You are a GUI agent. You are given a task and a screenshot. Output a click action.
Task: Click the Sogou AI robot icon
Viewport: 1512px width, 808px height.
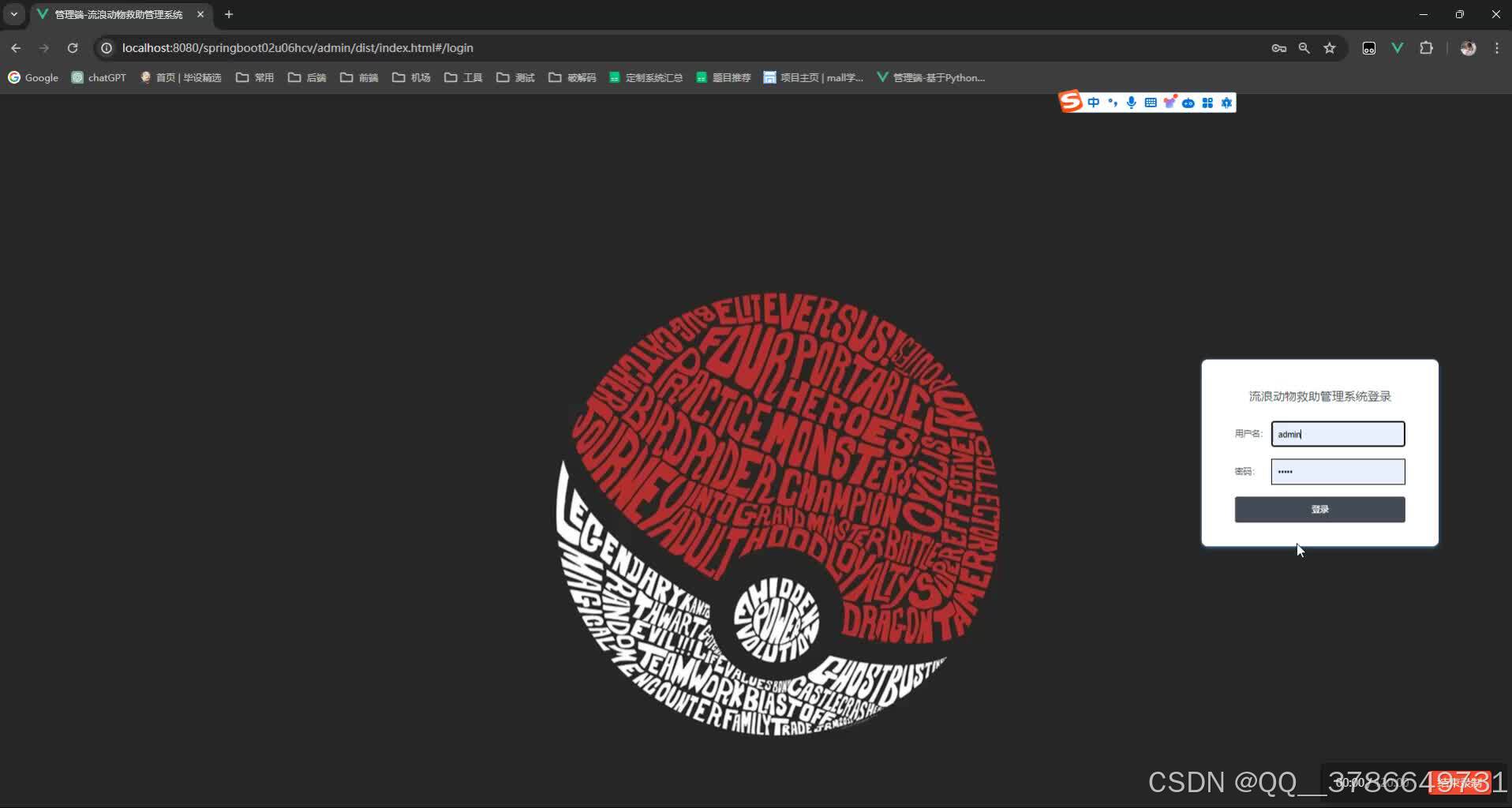coord(1188,103)
